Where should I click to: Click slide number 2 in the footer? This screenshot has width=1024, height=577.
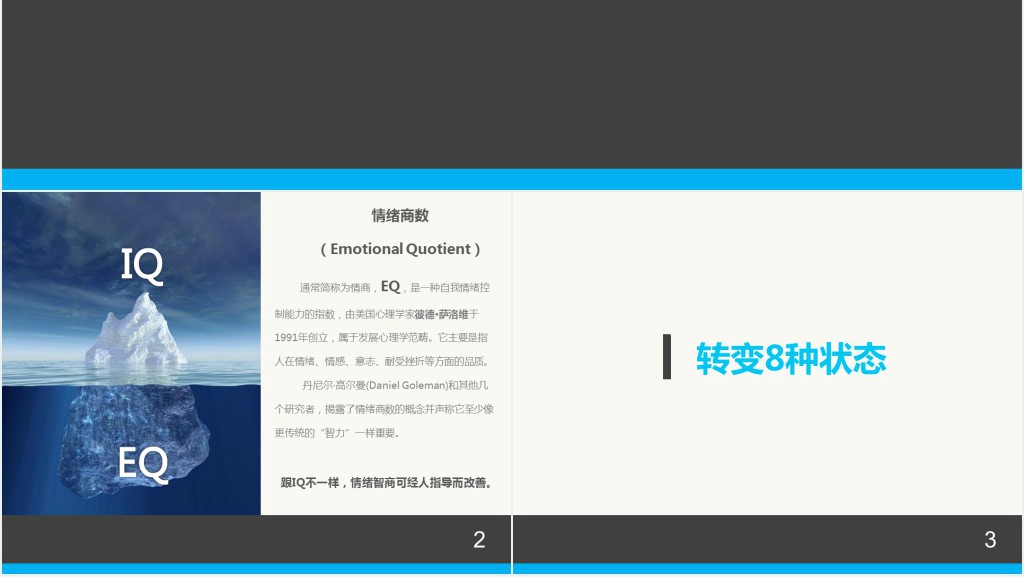479,540
